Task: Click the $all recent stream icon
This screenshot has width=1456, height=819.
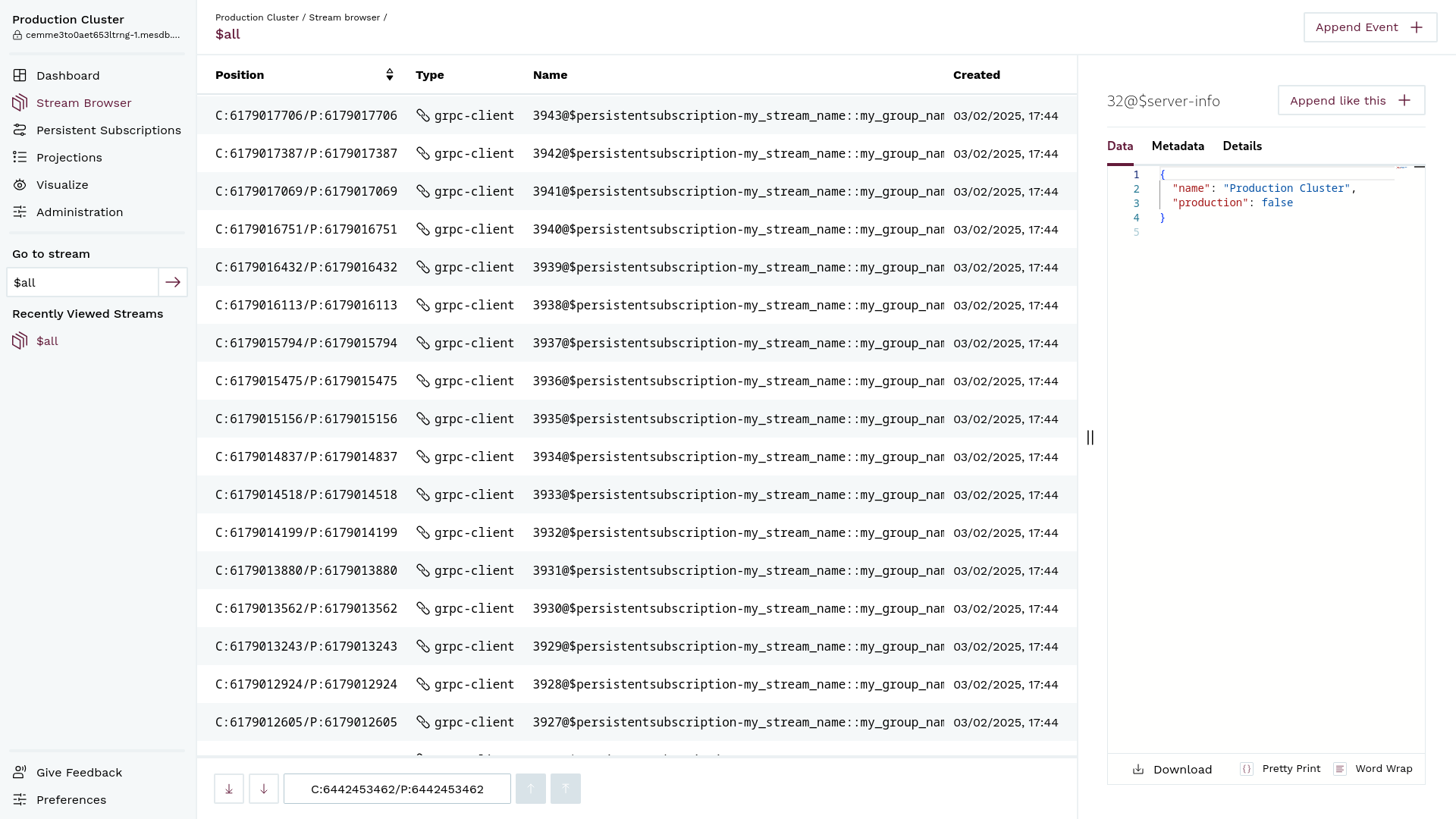Action: tap(20, 341)
